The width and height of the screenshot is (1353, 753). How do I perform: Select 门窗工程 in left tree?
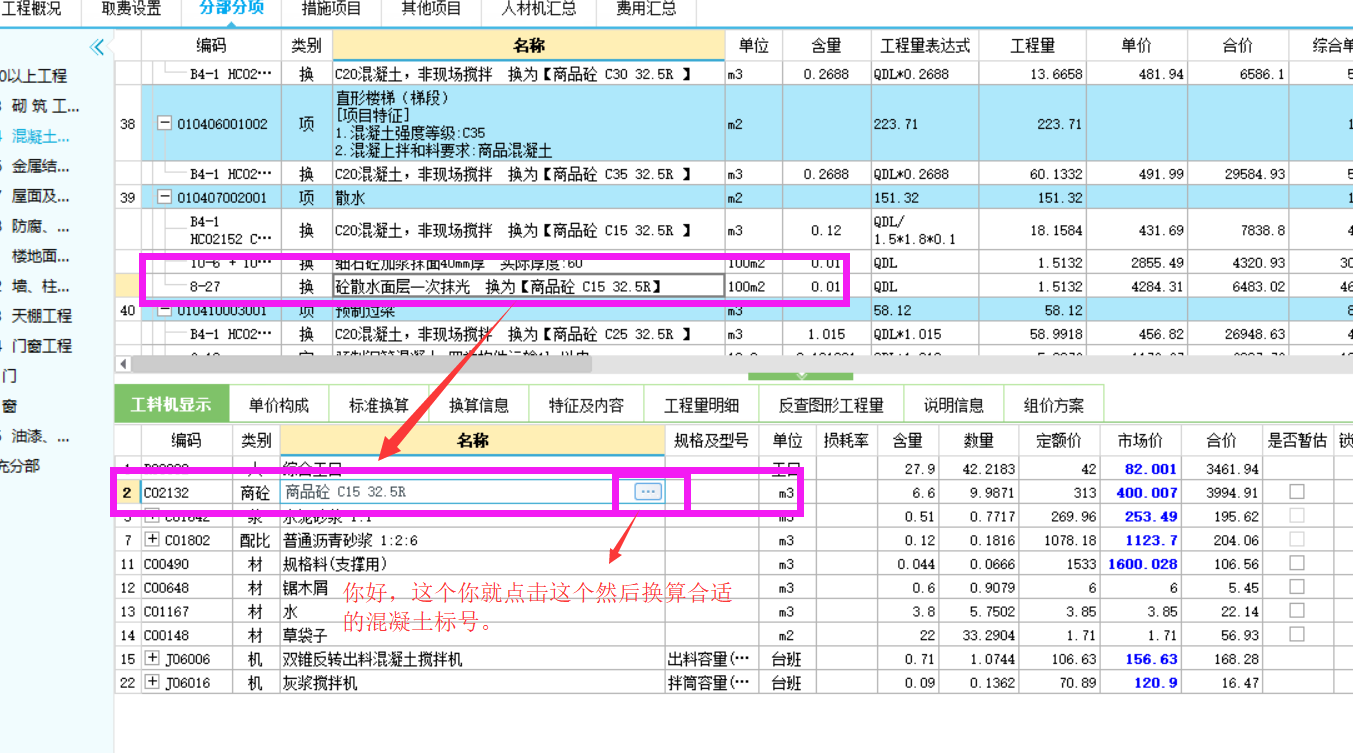(x=42, y=346)
